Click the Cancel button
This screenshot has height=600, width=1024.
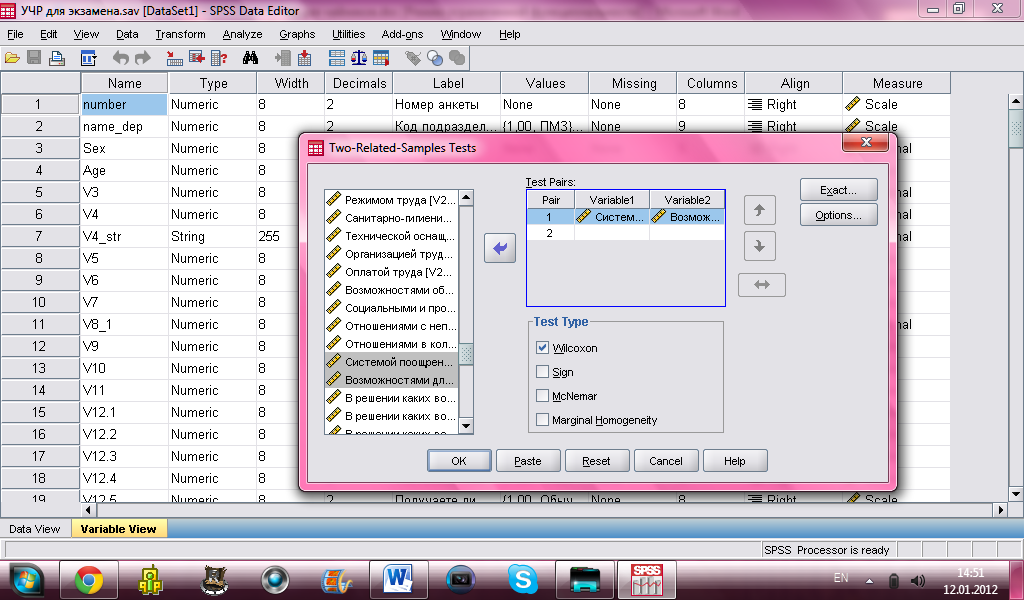coord(665,461)
